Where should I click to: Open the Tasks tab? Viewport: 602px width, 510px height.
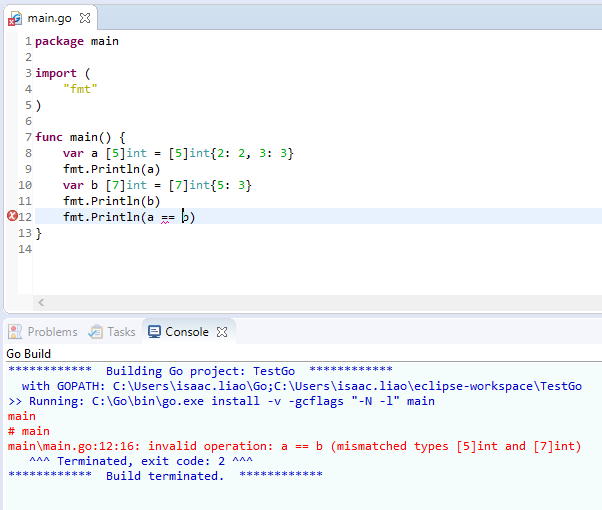click(121, 332)
